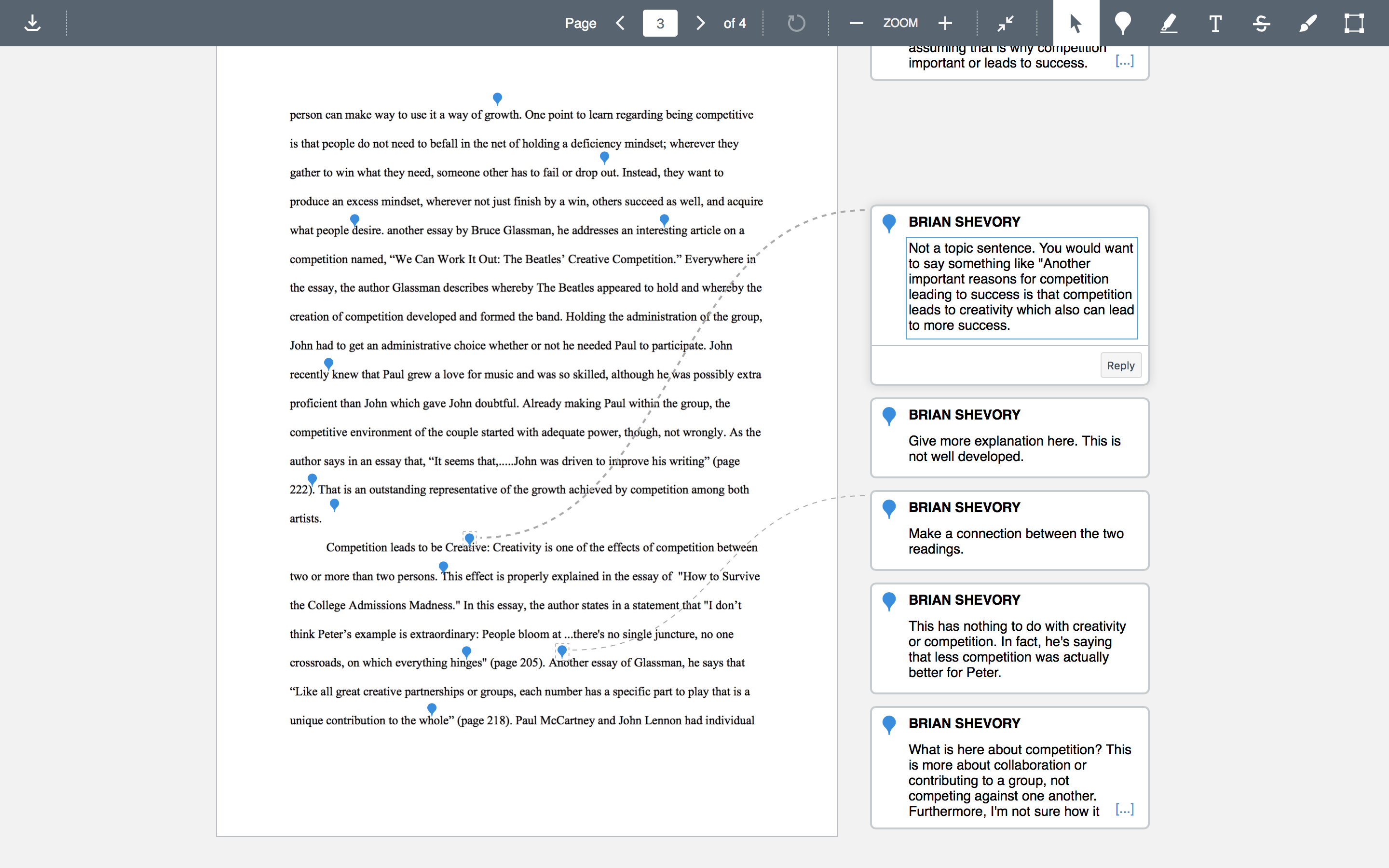Click the Reply button in the comment card

tap(1120, 366)
